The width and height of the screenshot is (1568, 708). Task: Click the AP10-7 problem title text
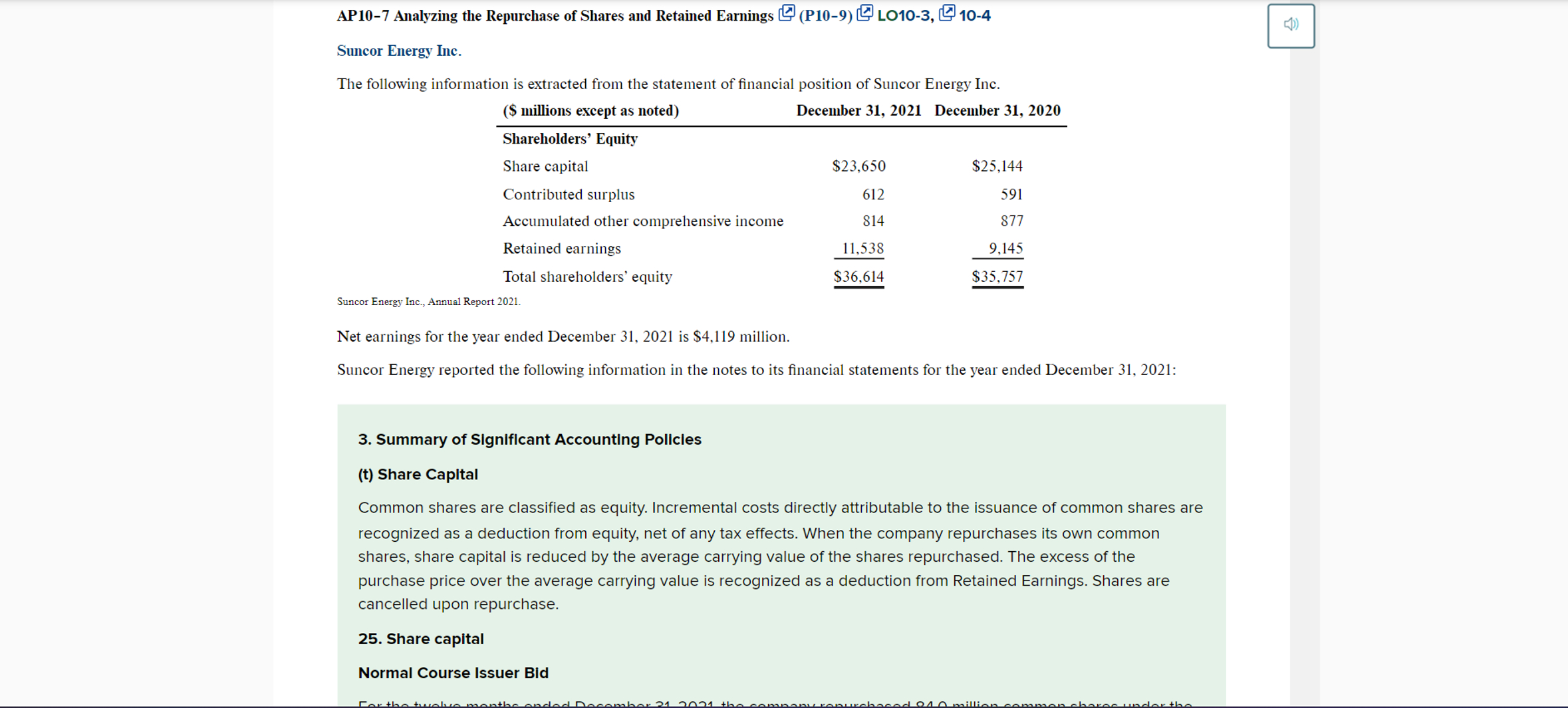point(555,16)
